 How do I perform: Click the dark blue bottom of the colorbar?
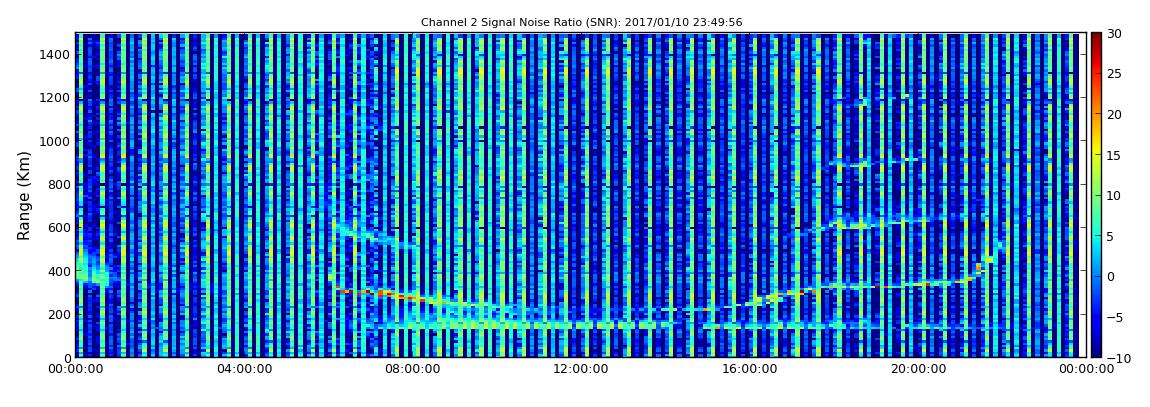[1096, 352]
